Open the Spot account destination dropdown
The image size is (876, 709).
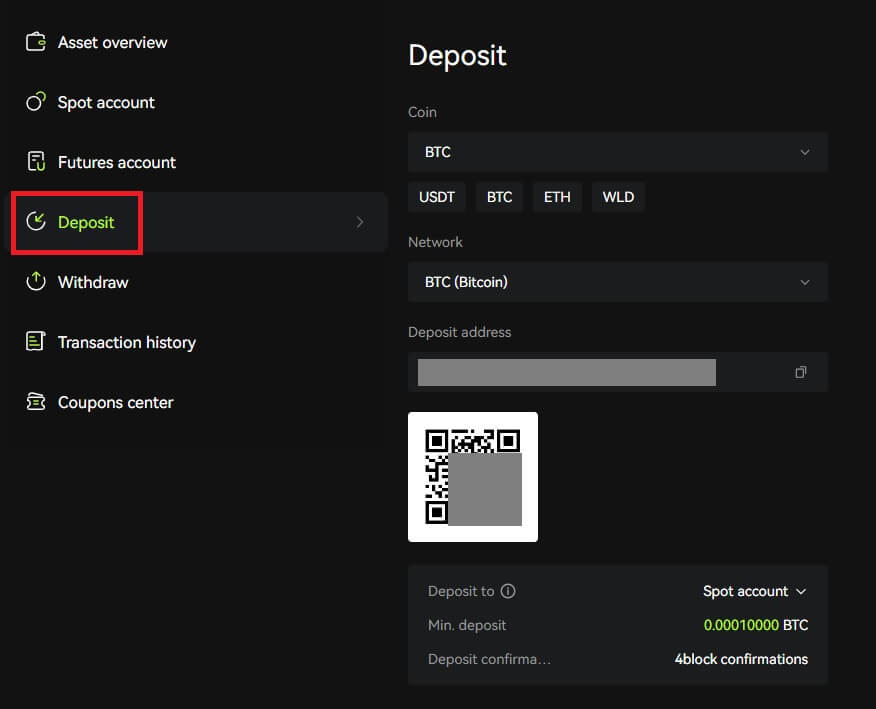pos(755,591)
